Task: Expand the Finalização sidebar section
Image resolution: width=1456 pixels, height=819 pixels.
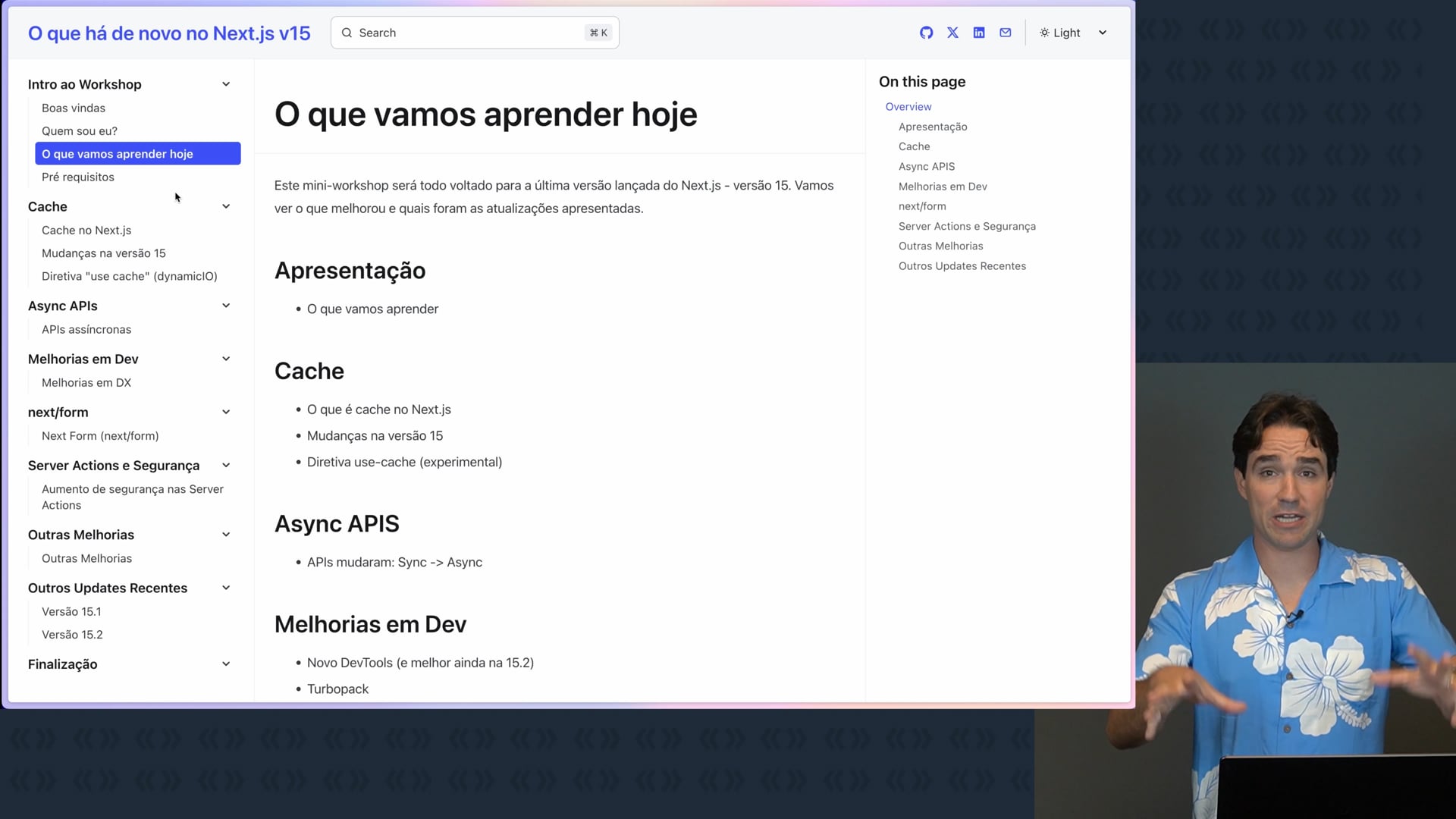Action: (x=226, y=664)
